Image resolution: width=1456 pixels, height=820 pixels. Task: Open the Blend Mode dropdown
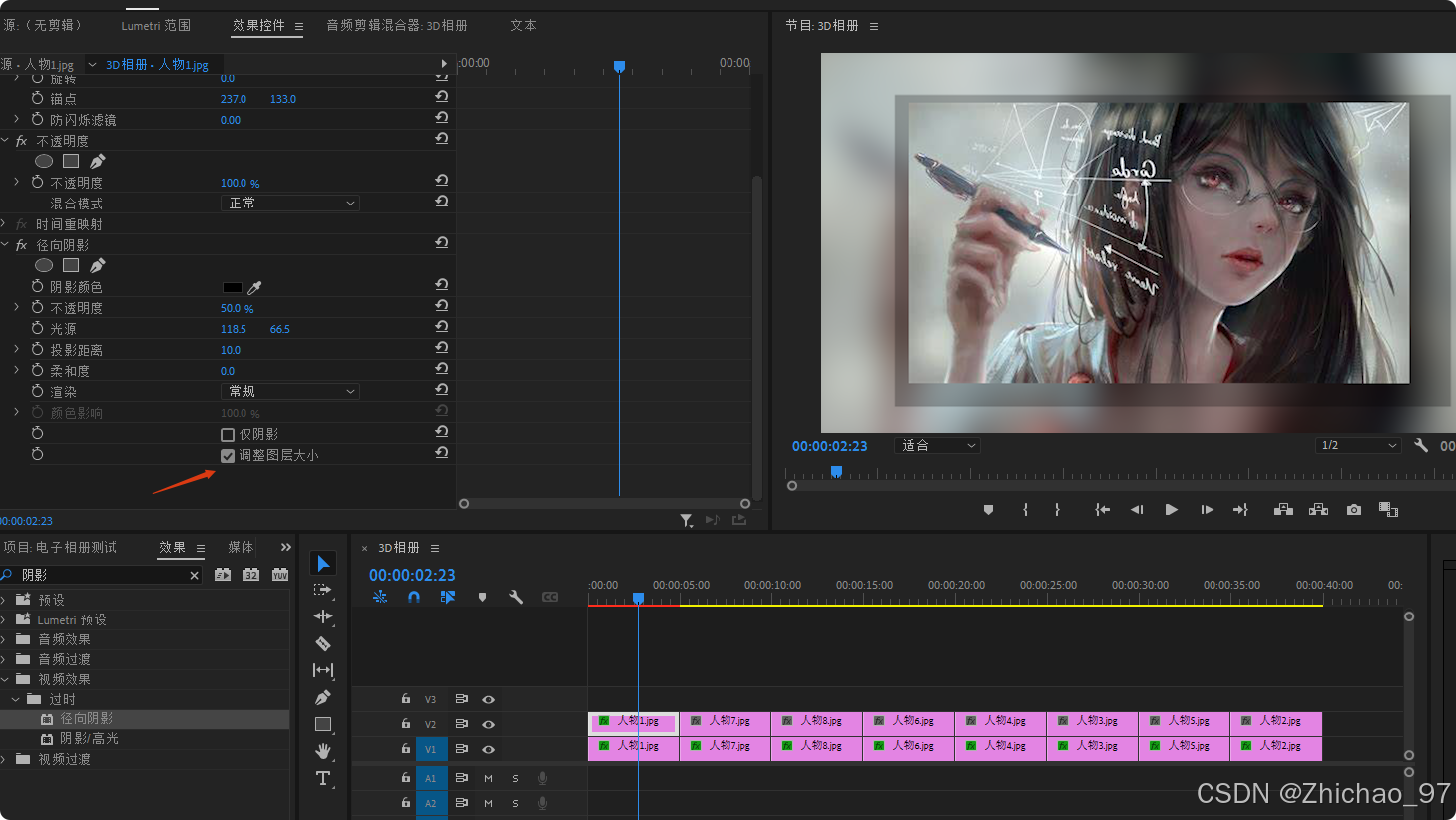[x=290, y=203]
